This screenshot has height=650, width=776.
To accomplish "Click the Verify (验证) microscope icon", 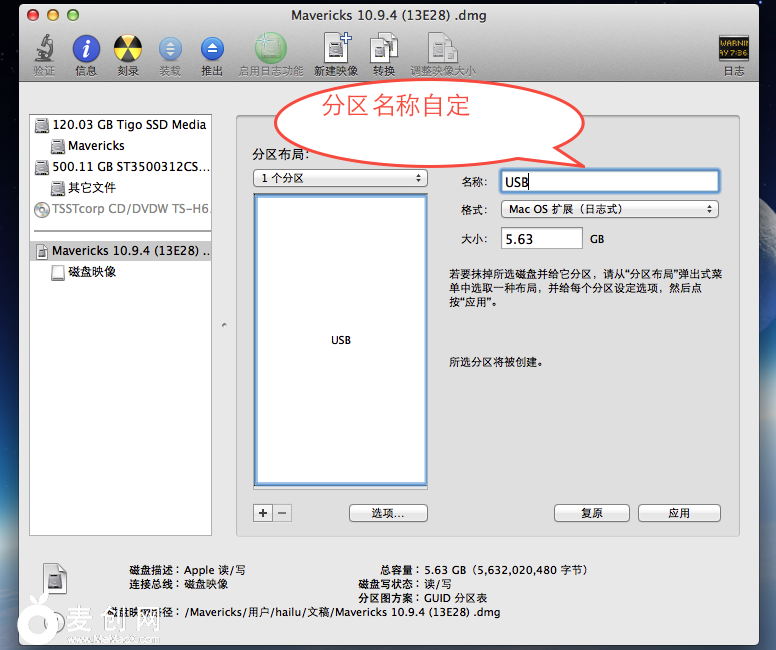I will coord(44,50).
